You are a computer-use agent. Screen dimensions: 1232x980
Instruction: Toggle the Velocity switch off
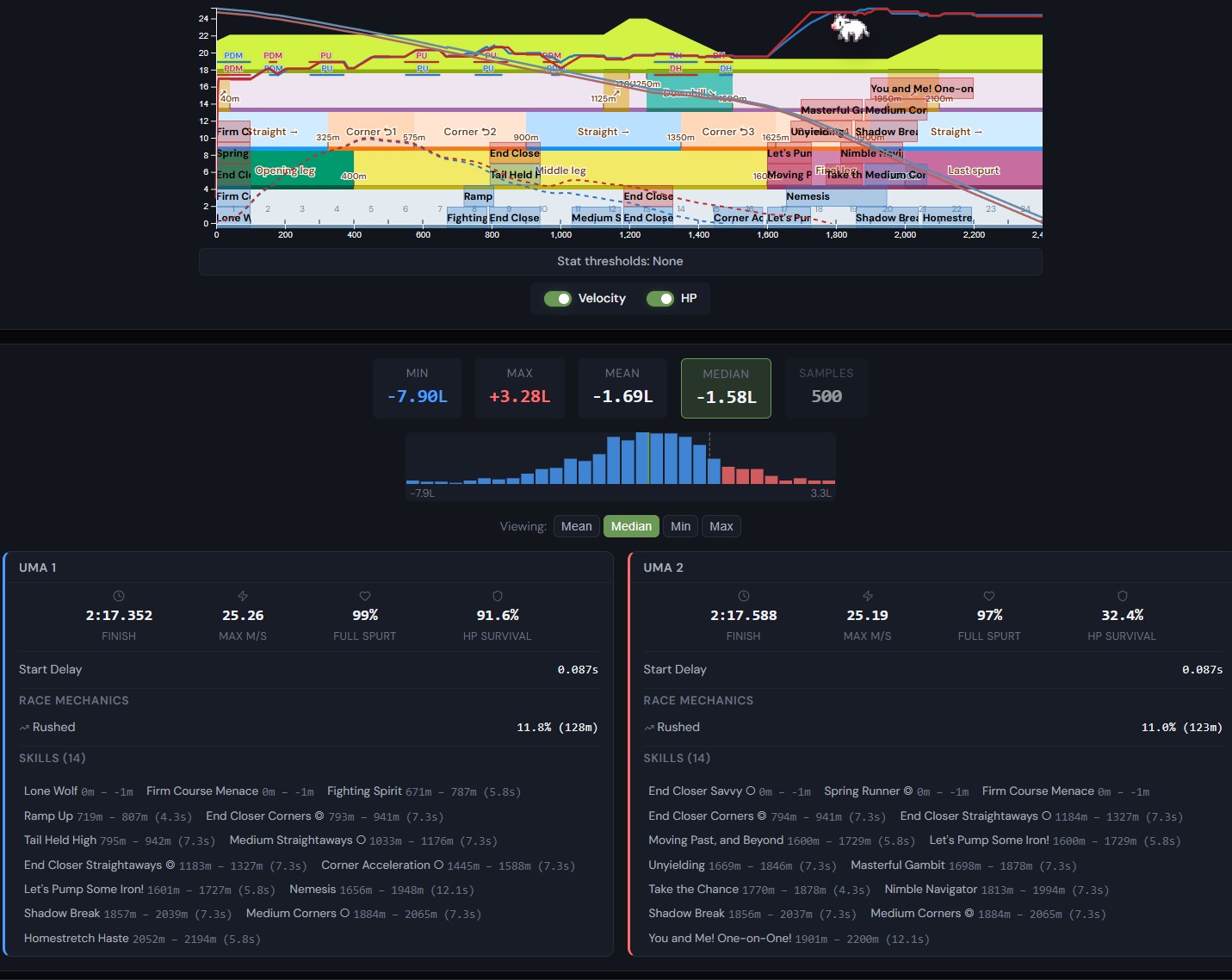click(558, 299)
